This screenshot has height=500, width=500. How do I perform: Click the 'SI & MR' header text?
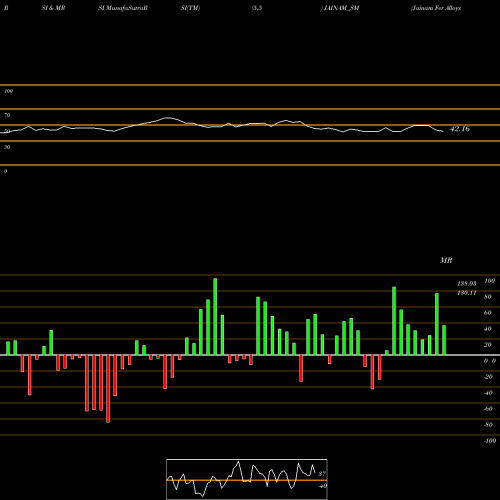pyautogui.click(x=53, y=8)
